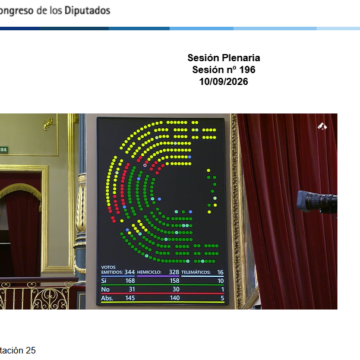Click the "Sí" row label
This screenshot has width=360, height=360.
(103, 281)
